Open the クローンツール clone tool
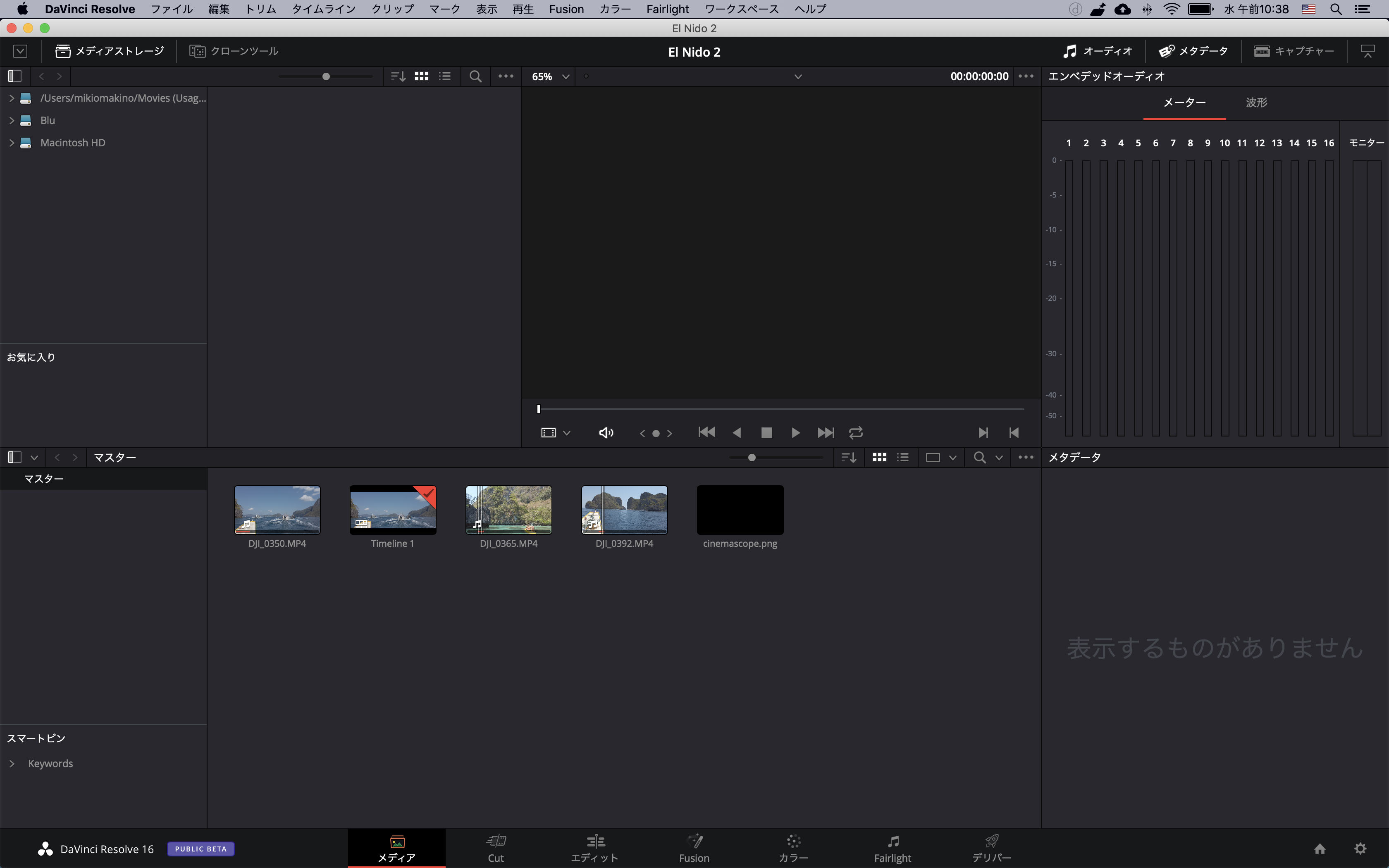The width and height of the screenshot is (1389, 868). (x=234, y=51)
